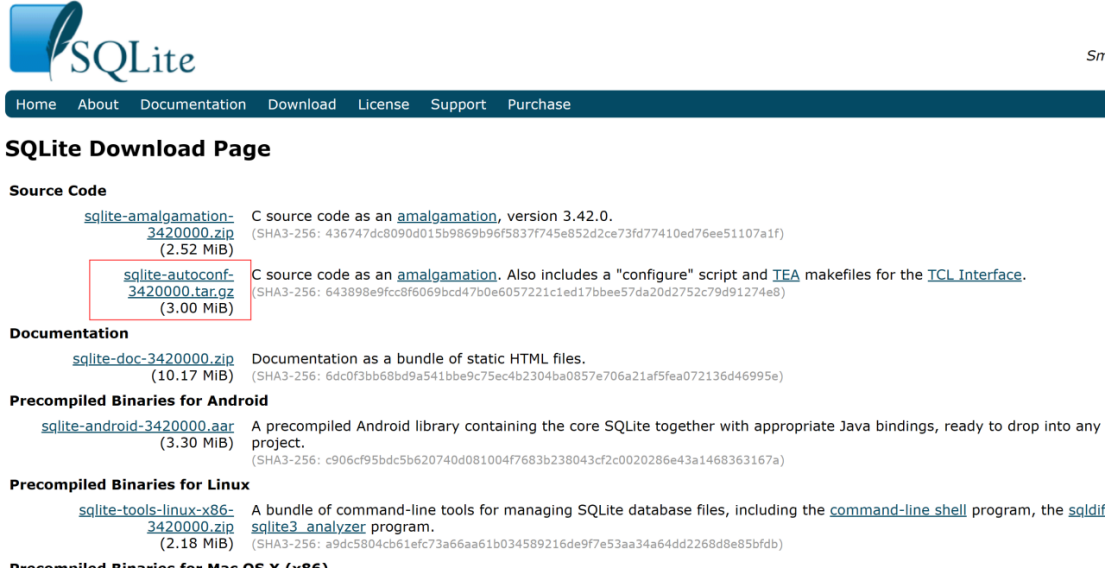The width and height of the screenshot is (1105, 568).
Task: Open the command-line shell link
Action: click(x=898, y=510)
